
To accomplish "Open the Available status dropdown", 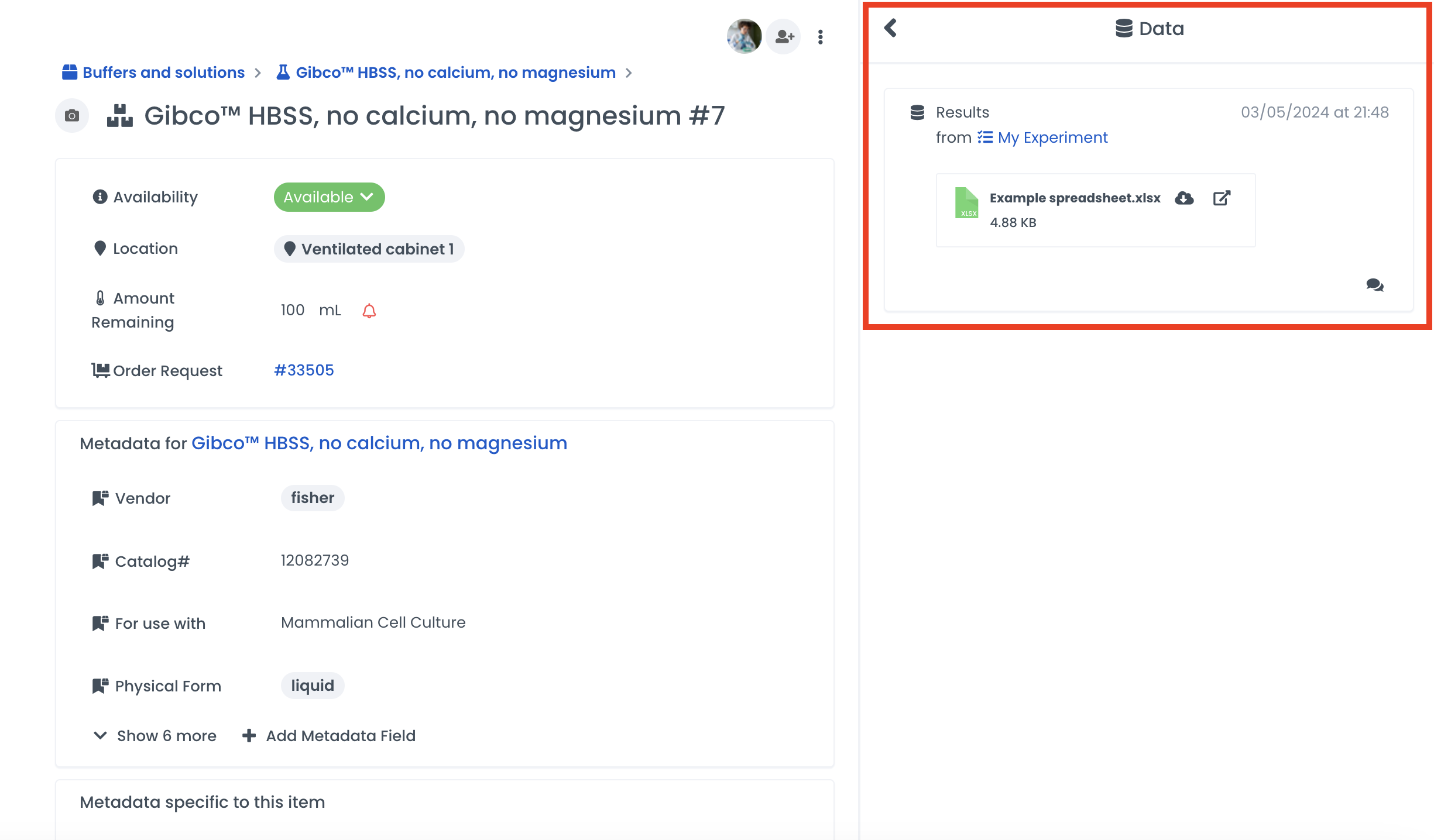I will (x=329, y=197).
